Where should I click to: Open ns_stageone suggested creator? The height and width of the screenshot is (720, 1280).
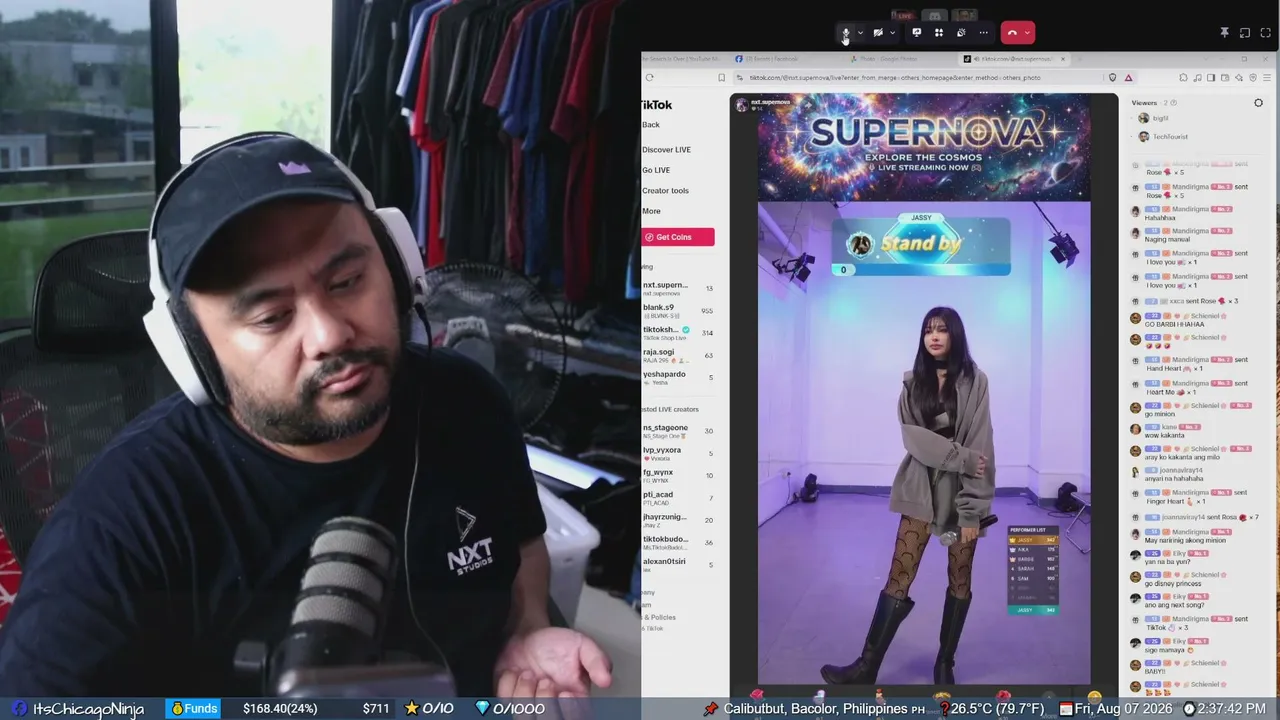tap(678, 431)
